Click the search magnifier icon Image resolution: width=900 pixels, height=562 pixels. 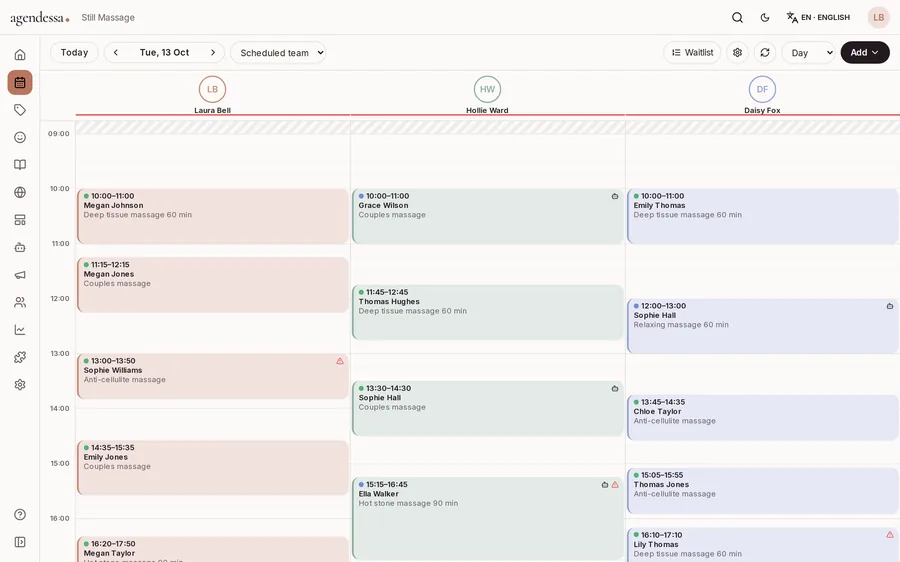click(738, 18)
